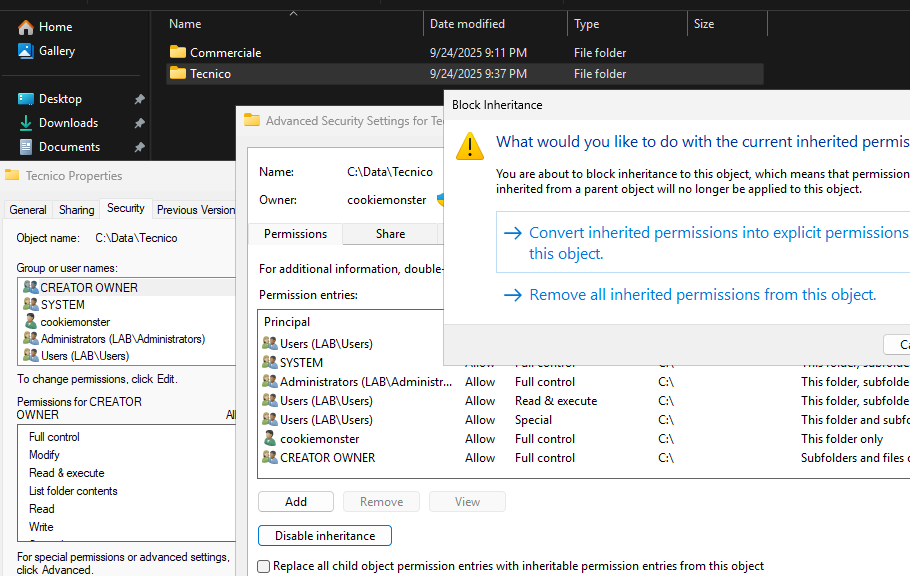
Task: Choose Remove all inherited permissions option
Action: click(x=702, y=295)
